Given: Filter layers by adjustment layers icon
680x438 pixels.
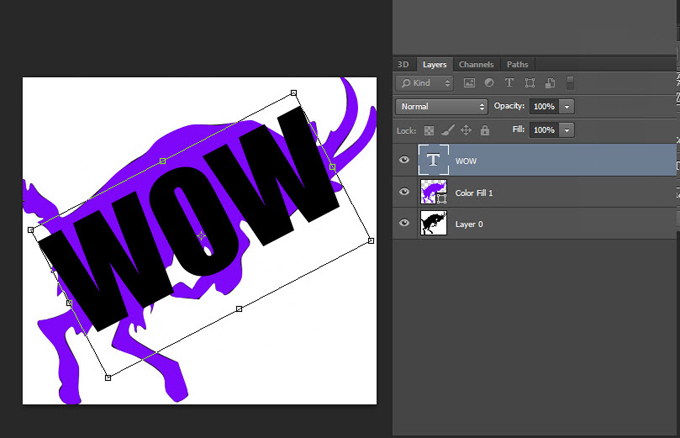Looking at the screenshot, I should 489,83.
